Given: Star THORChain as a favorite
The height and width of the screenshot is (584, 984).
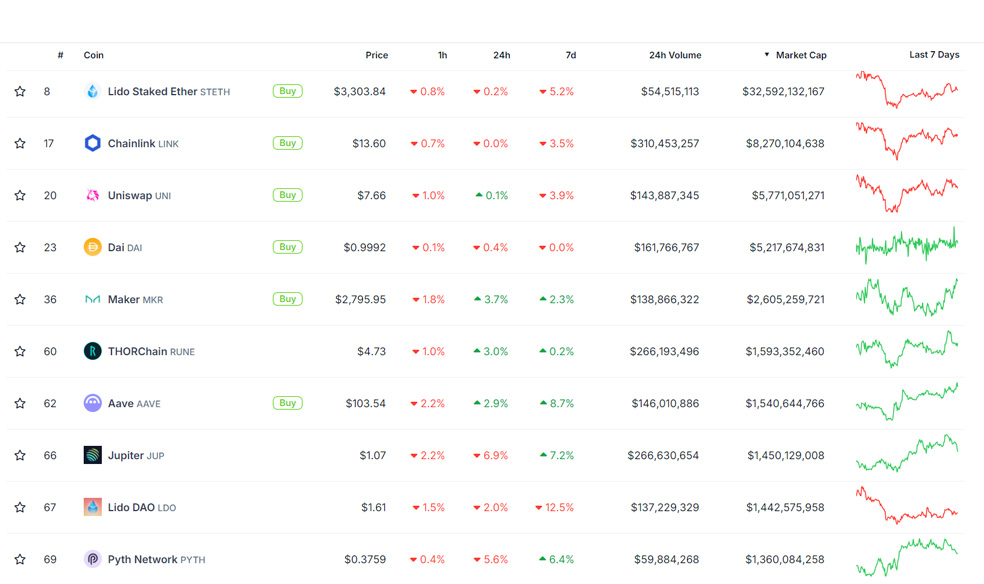Looking at the screenshot, I should coord(20,351).
